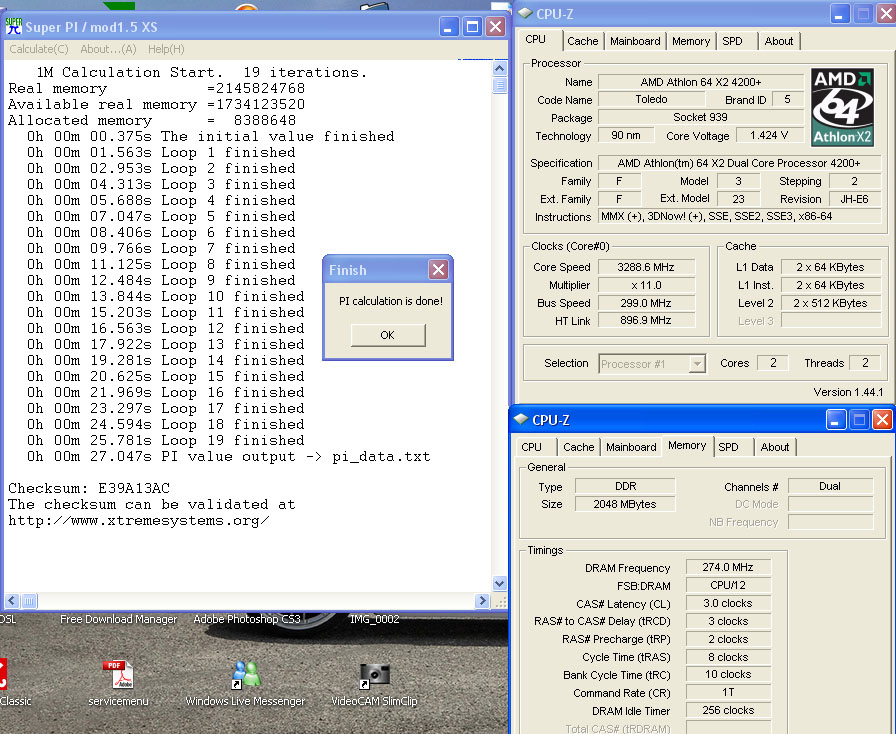Close the Finish dialog with X
896x734 pixels.
pos(438,269)
